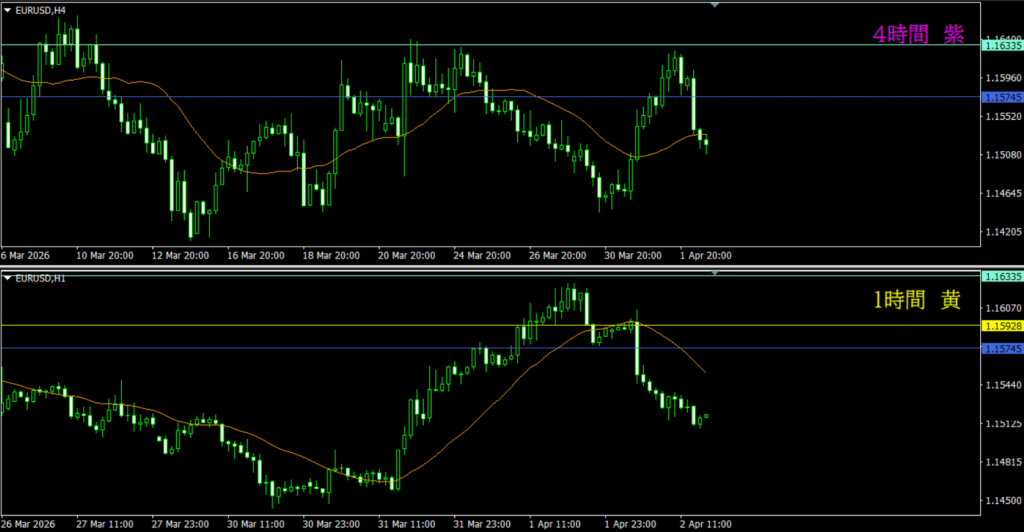
Task: Click the divider between H4 and H1 charts
Action: point(500,266)
